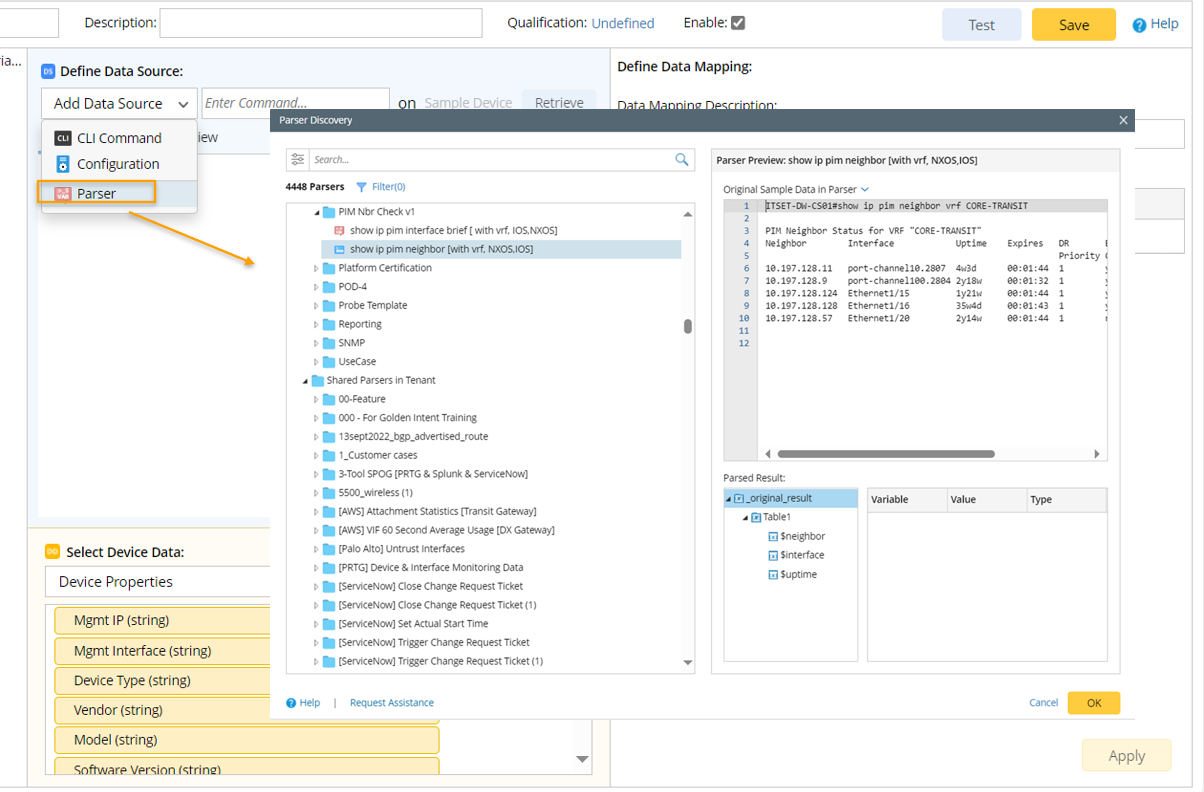Toggle the Enable checkbox
Image resolution: width=1204 pixels, height=792 pixels.
(738, 23)
